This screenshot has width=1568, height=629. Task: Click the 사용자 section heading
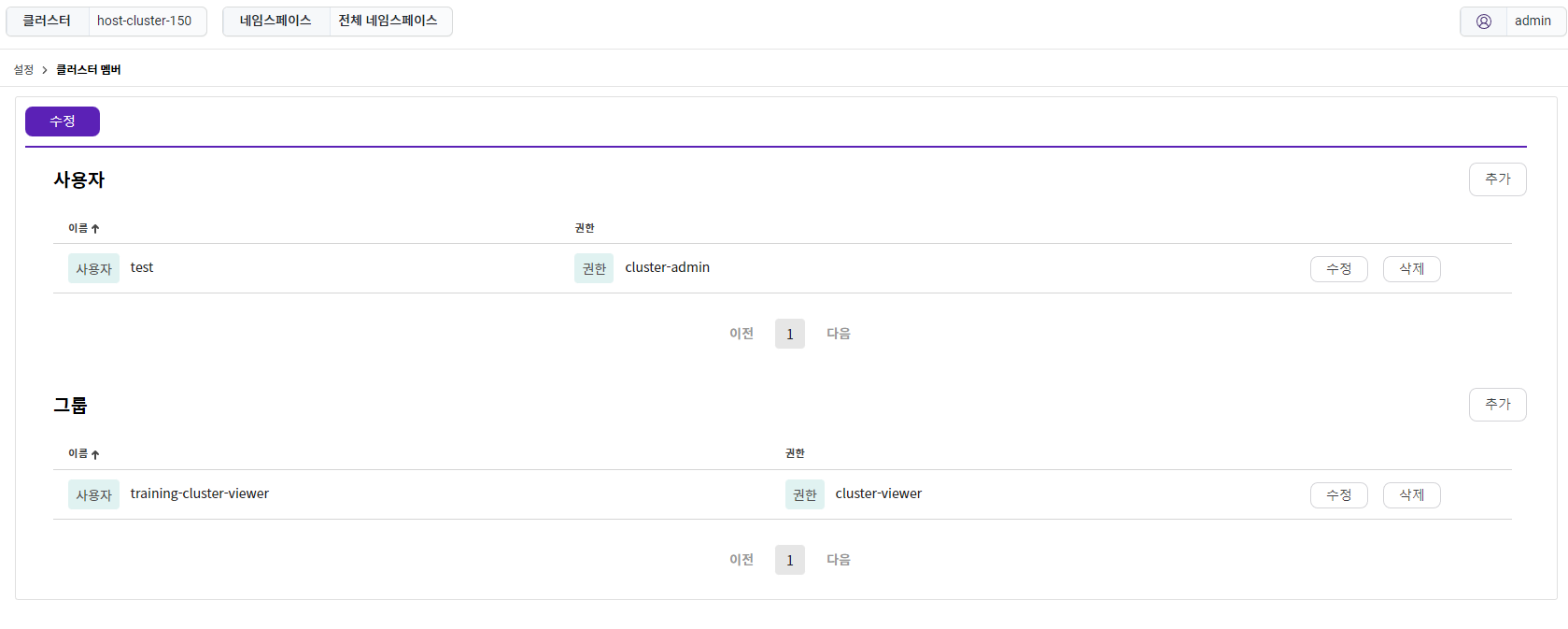pyautogui.click(x=79, y=180)
